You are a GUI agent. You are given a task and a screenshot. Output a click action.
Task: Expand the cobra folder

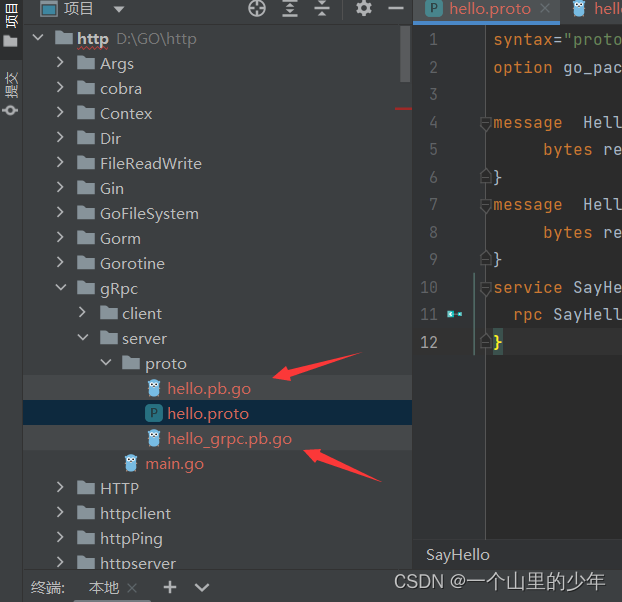[x=60, y=87]
